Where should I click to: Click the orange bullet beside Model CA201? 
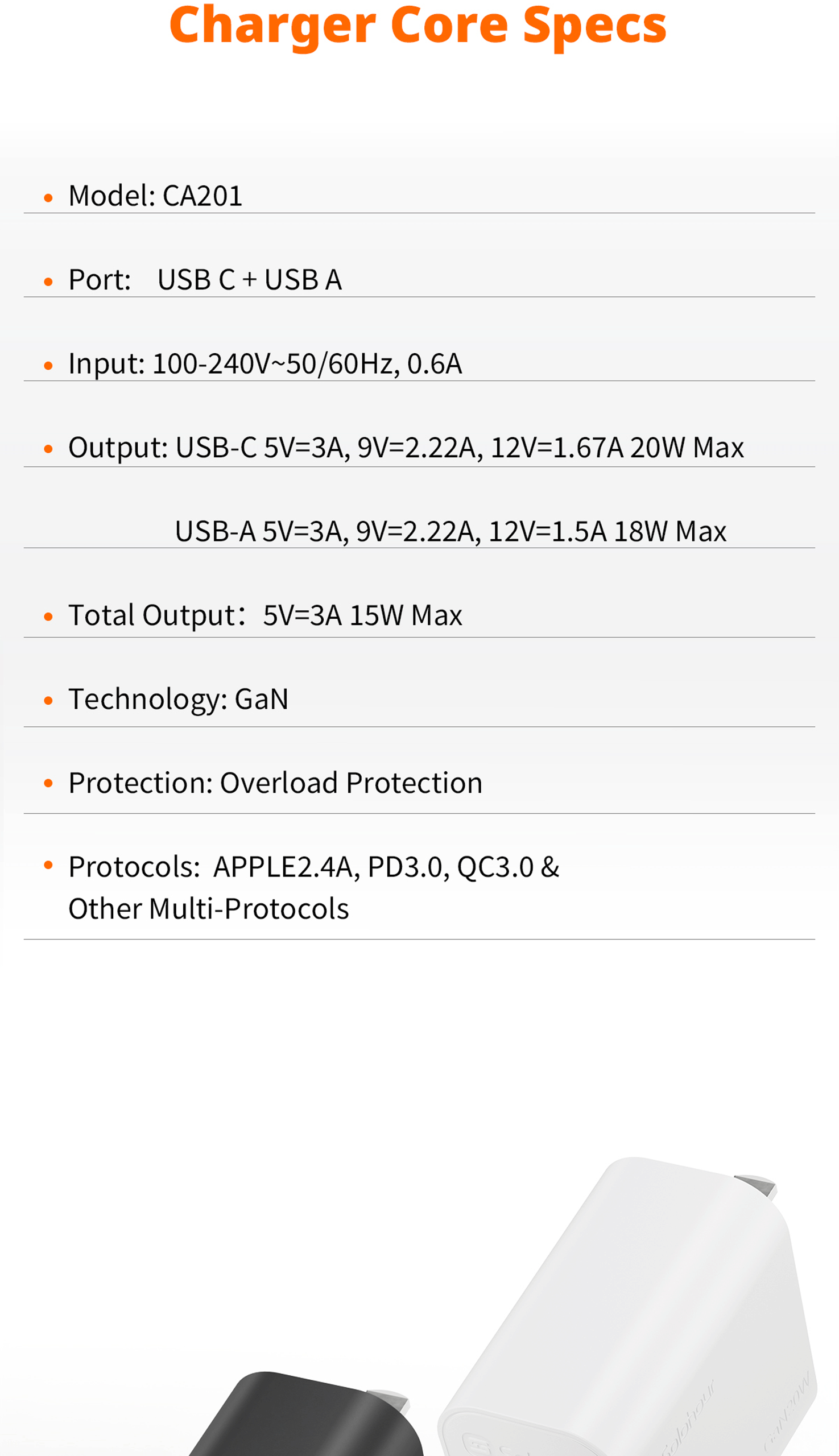48,198
